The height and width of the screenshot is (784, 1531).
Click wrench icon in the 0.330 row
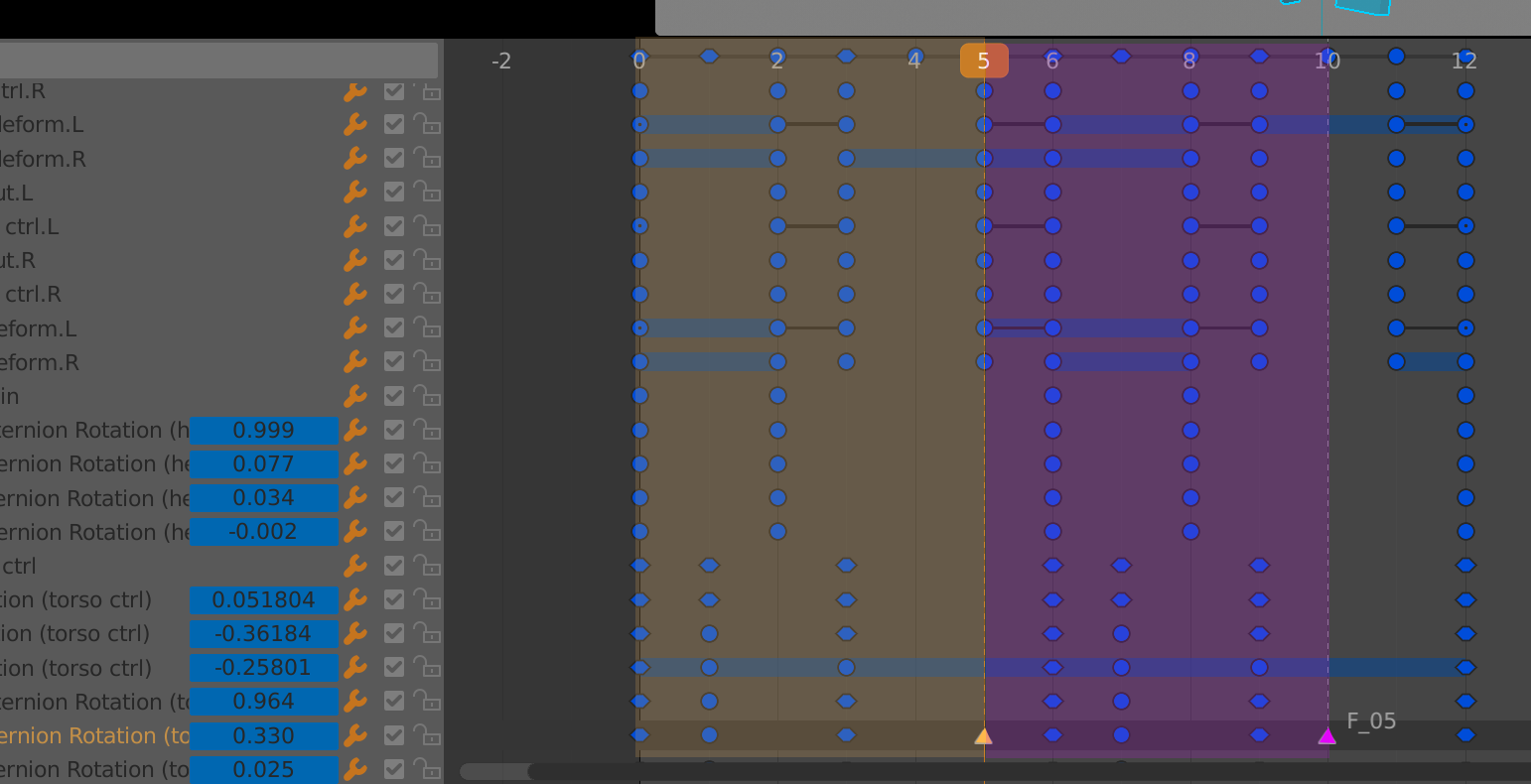tap(354, 735)
